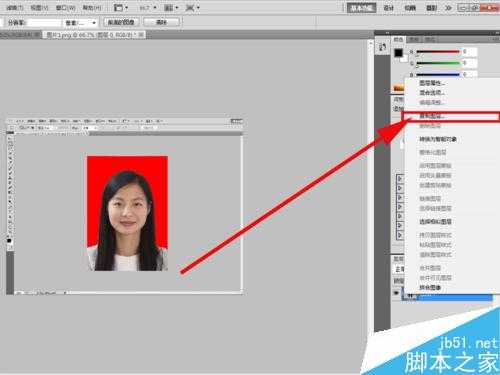Click the 前面的图像 button
Image resolution: width=500 pixels, height=375 pixels.
click(121, 22)
